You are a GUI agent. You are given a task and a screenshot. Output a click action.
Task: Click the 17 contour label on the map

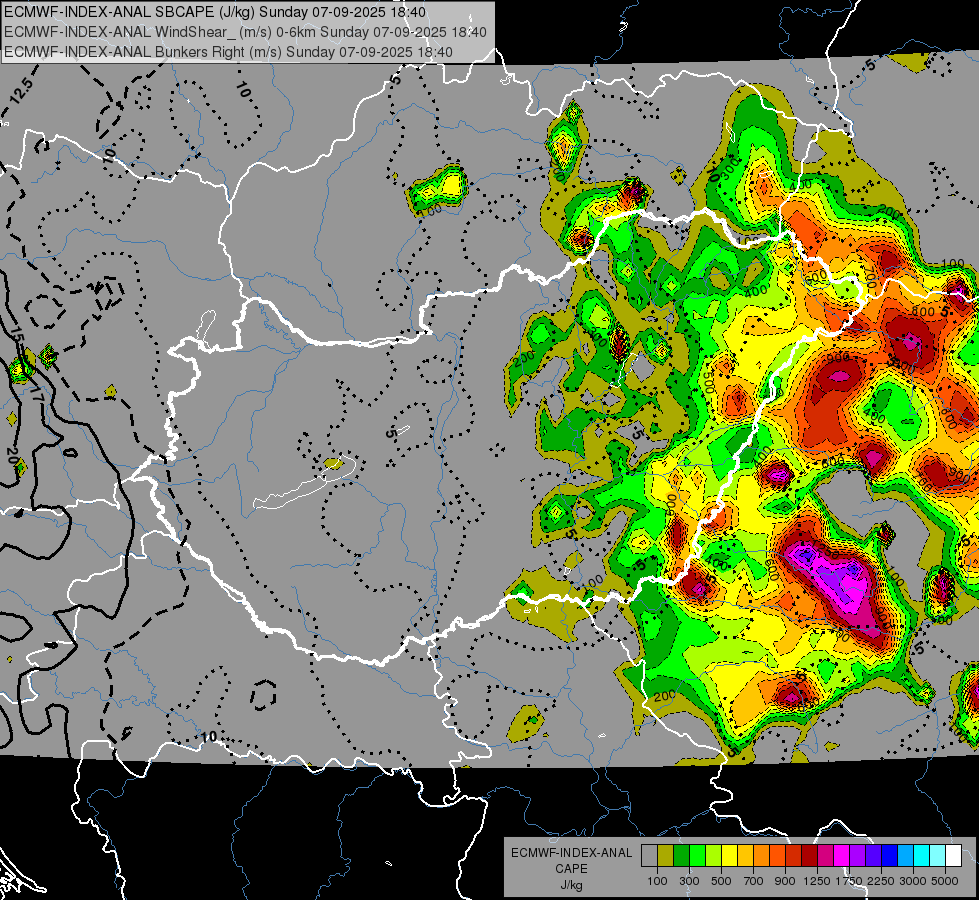click(x=36, y=395)
